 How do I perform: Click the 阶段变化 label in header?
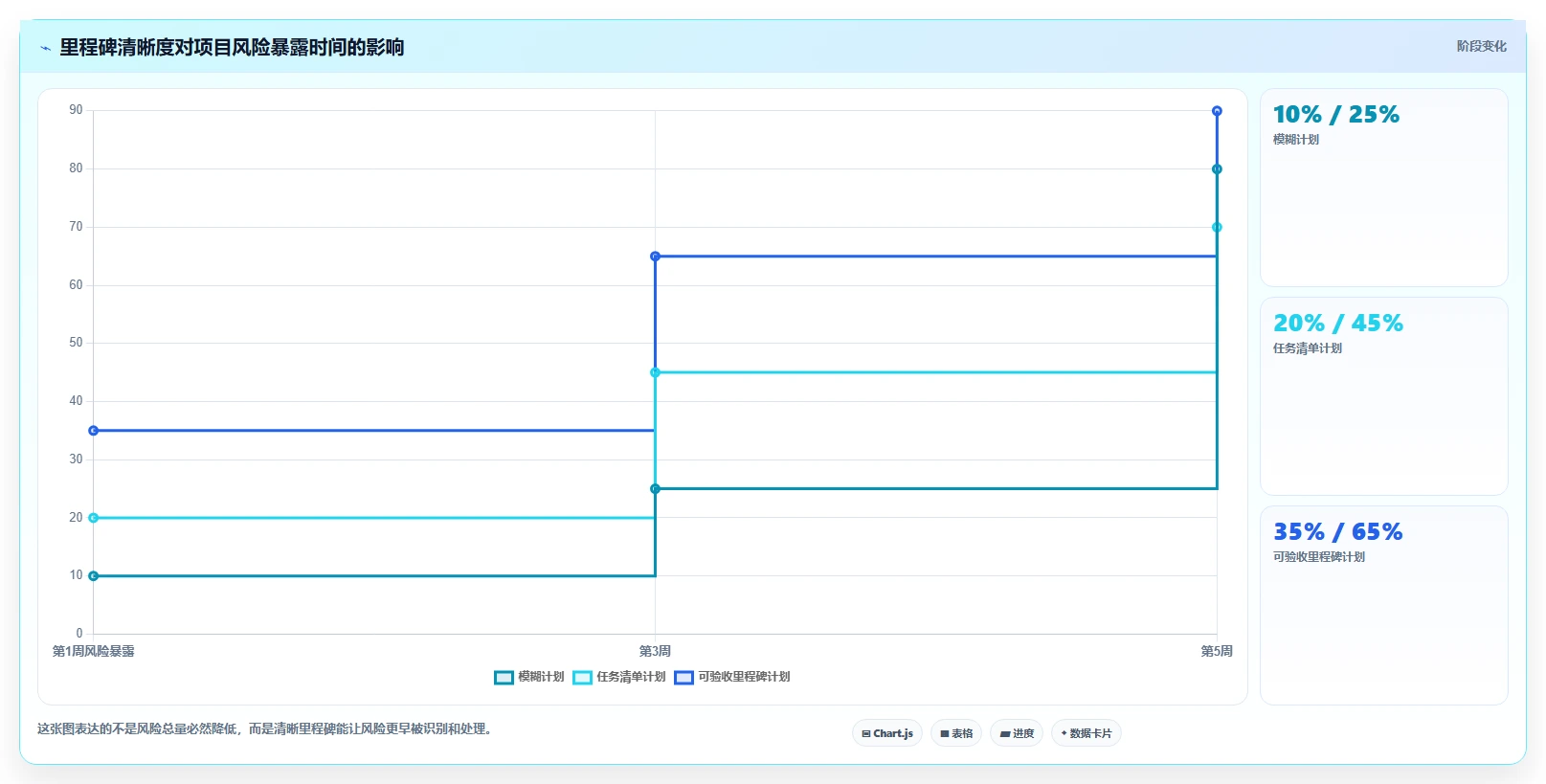pyautogui.click(x=1482, y=46)
